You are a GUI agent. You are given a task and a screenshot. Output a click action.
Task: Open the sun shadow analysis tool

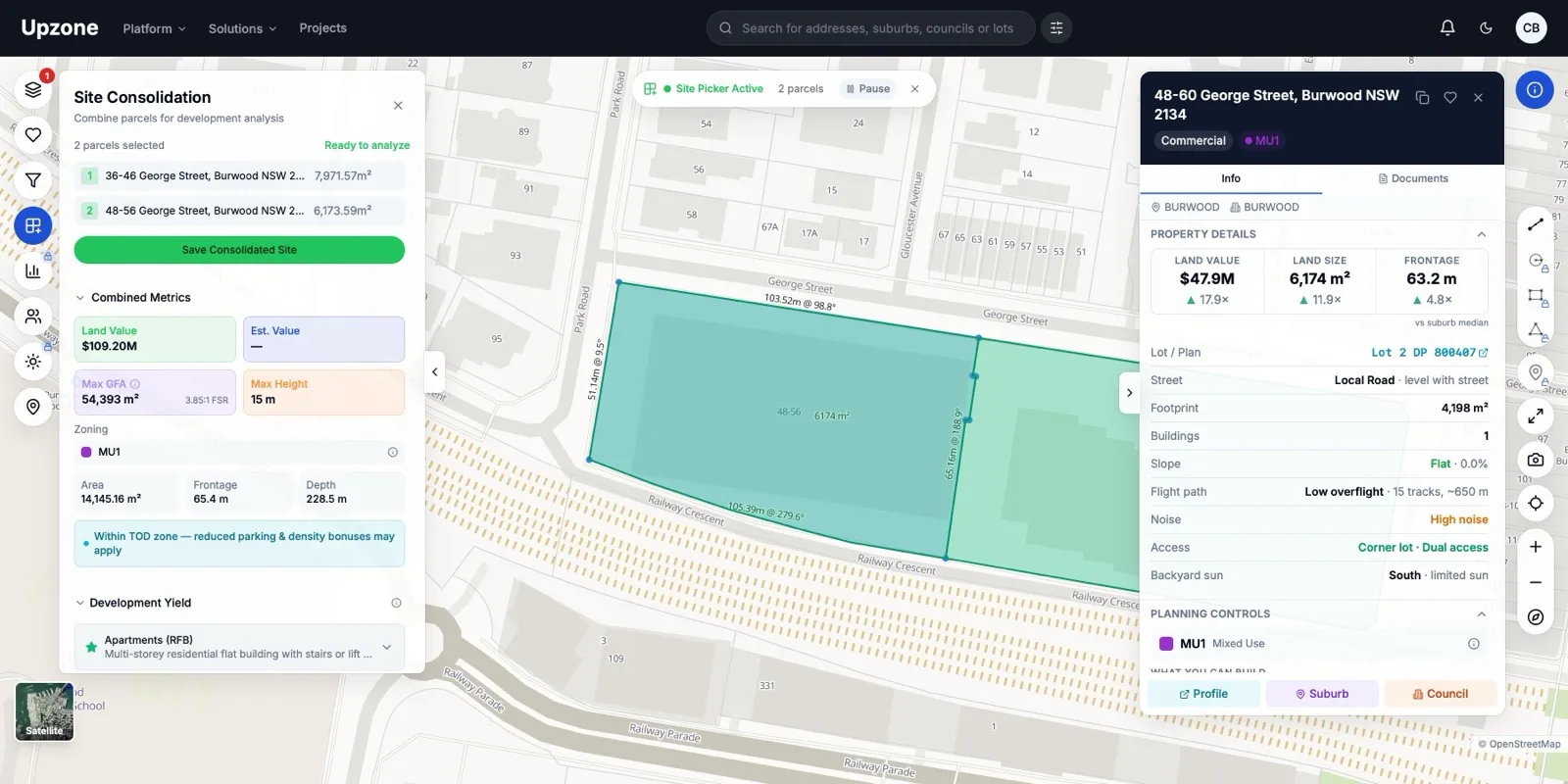tap(33, 362)
